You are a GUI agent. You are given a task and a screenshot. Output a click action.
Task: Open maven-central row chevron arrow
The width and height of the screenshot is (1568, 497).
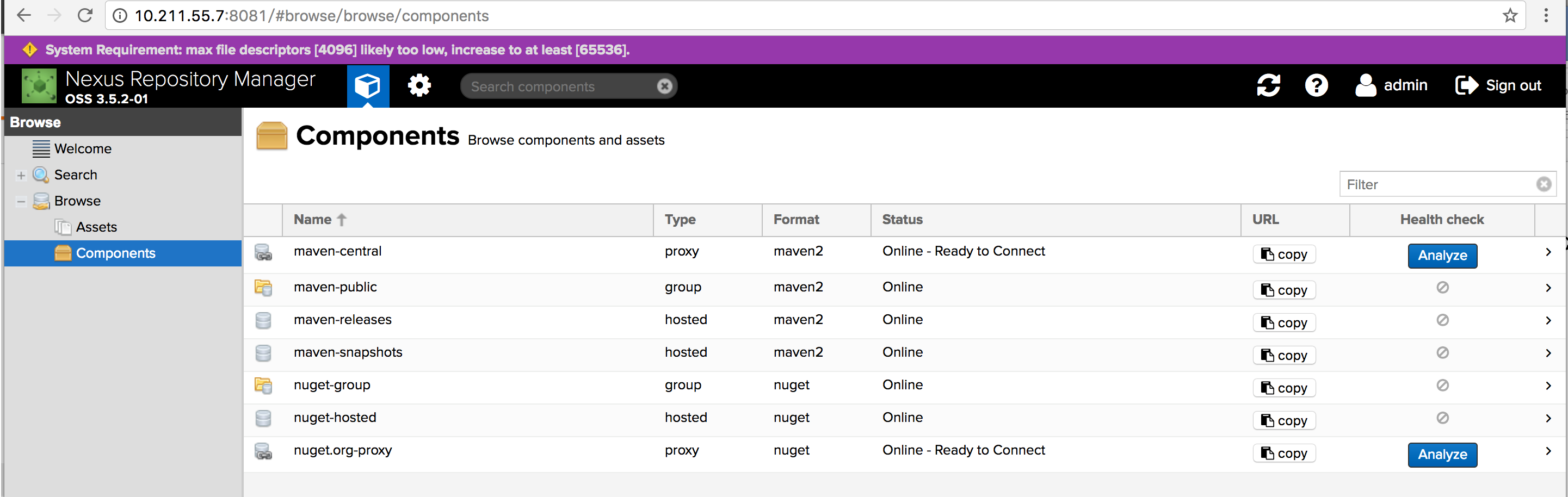pyautogui.click(x=1548, y=252)
